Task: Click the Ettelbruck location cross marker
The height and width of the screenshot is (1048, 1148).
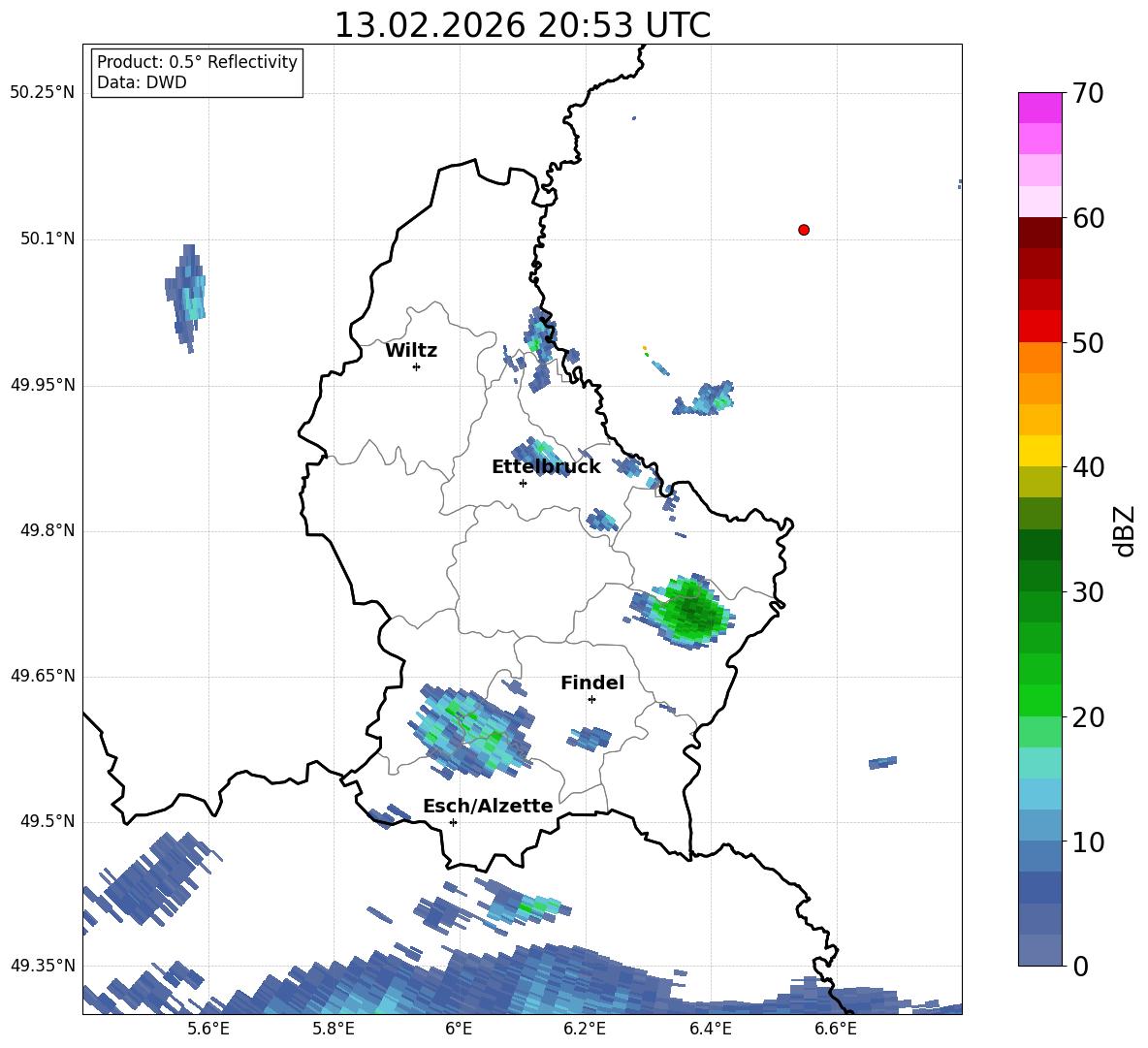Action: coord(523,483)
